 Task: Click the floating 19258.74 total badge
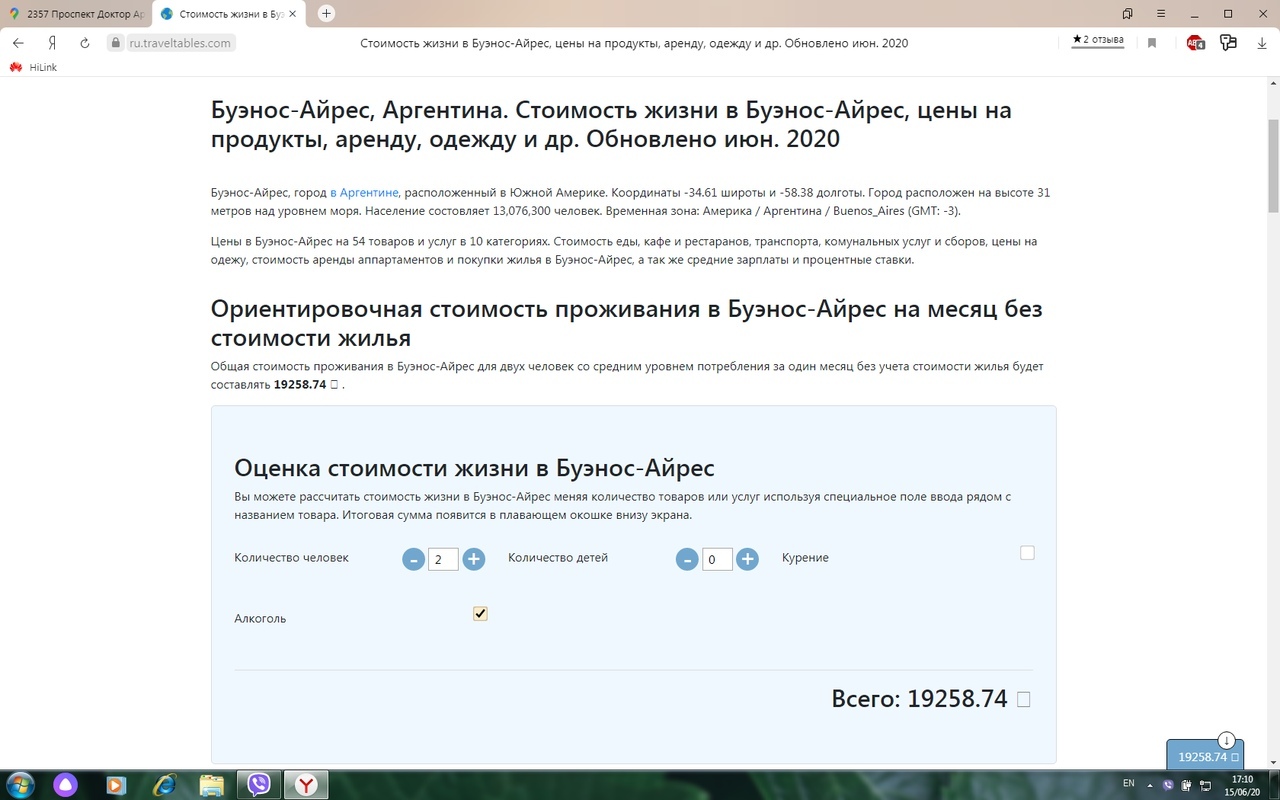[x=1205, y=757]
